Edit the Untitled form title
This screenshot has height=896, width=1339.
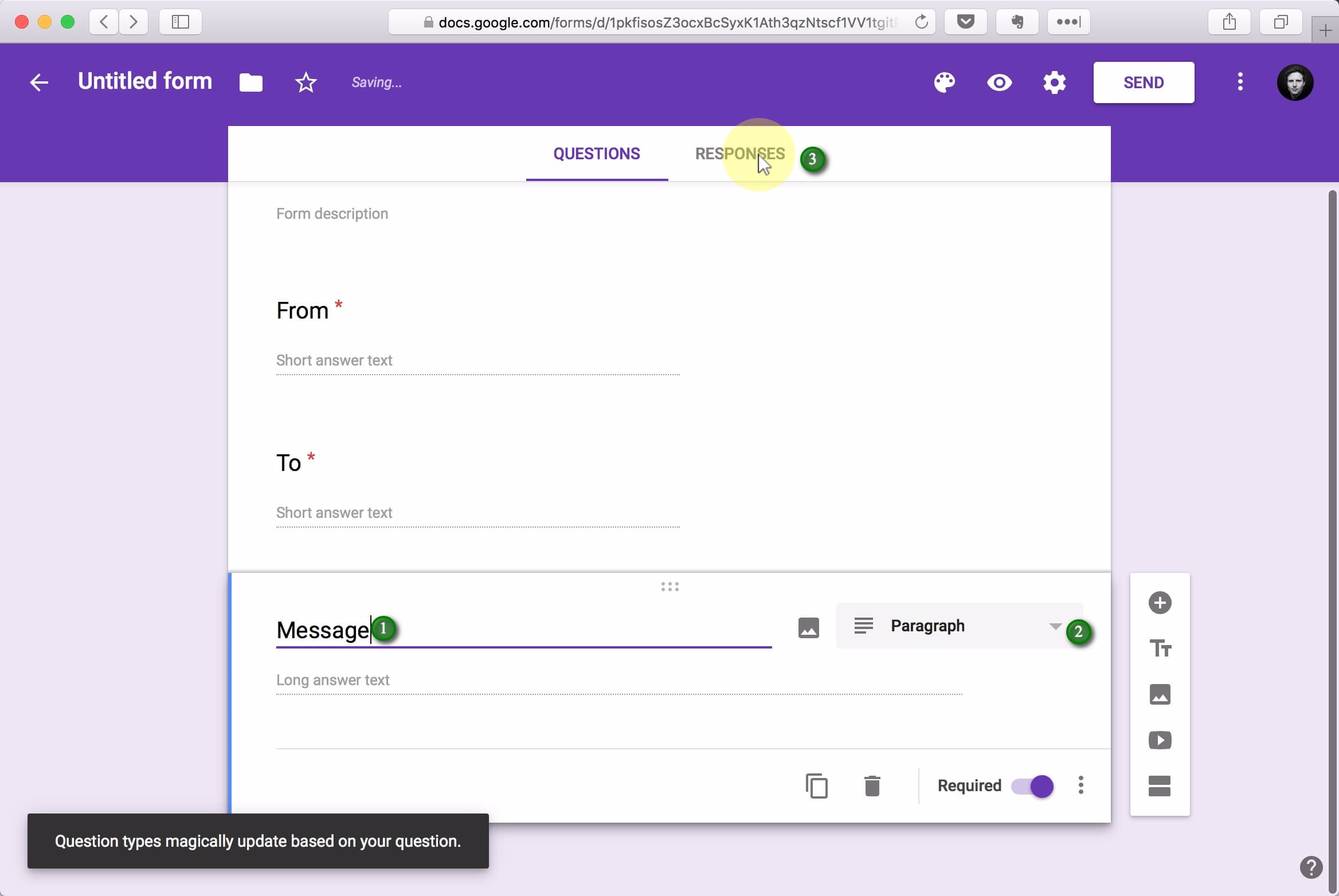(145, 81)
